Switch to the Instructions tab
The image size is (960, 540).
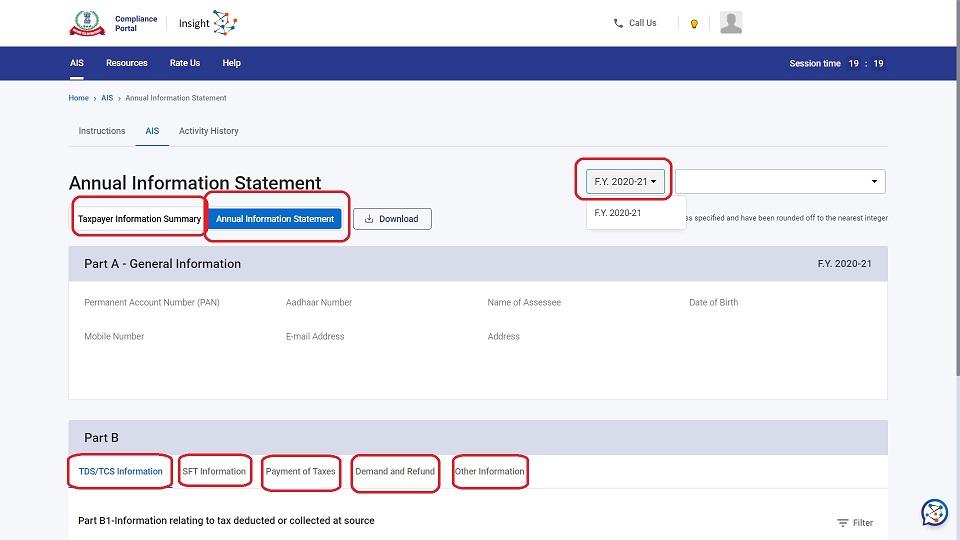pyautogui.click(x=102, y=131)
